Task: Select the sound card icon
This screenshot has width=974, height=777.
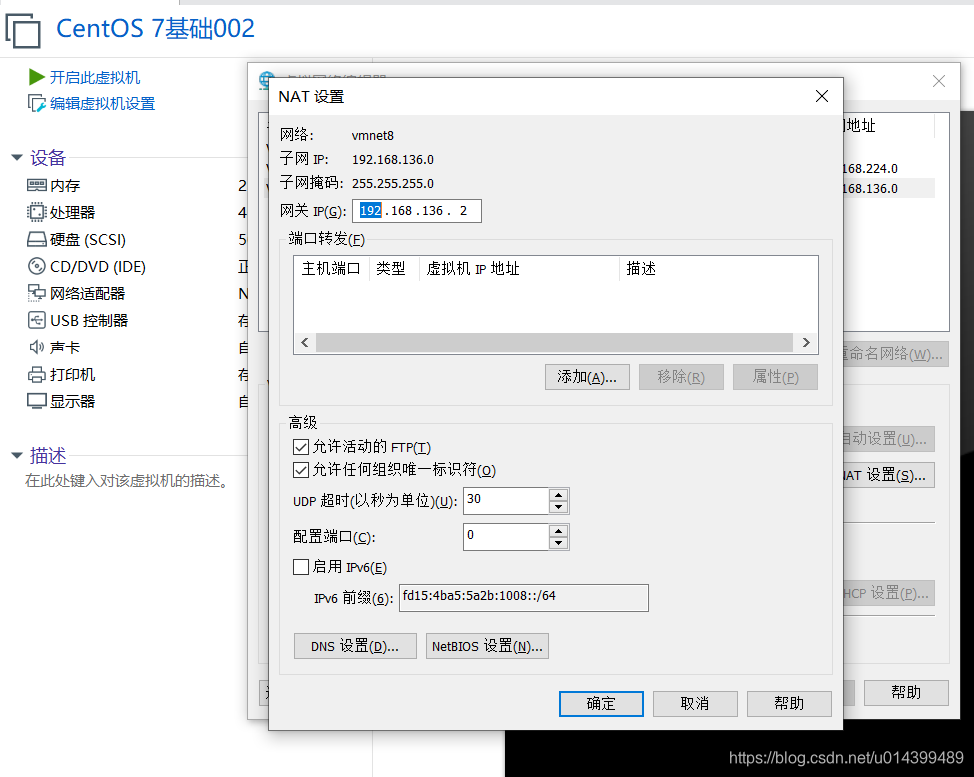Action: coord(37,347)
